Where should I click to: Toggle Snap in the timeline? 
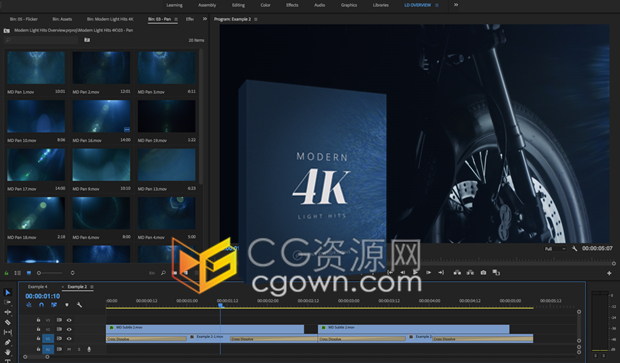point(42,305)
